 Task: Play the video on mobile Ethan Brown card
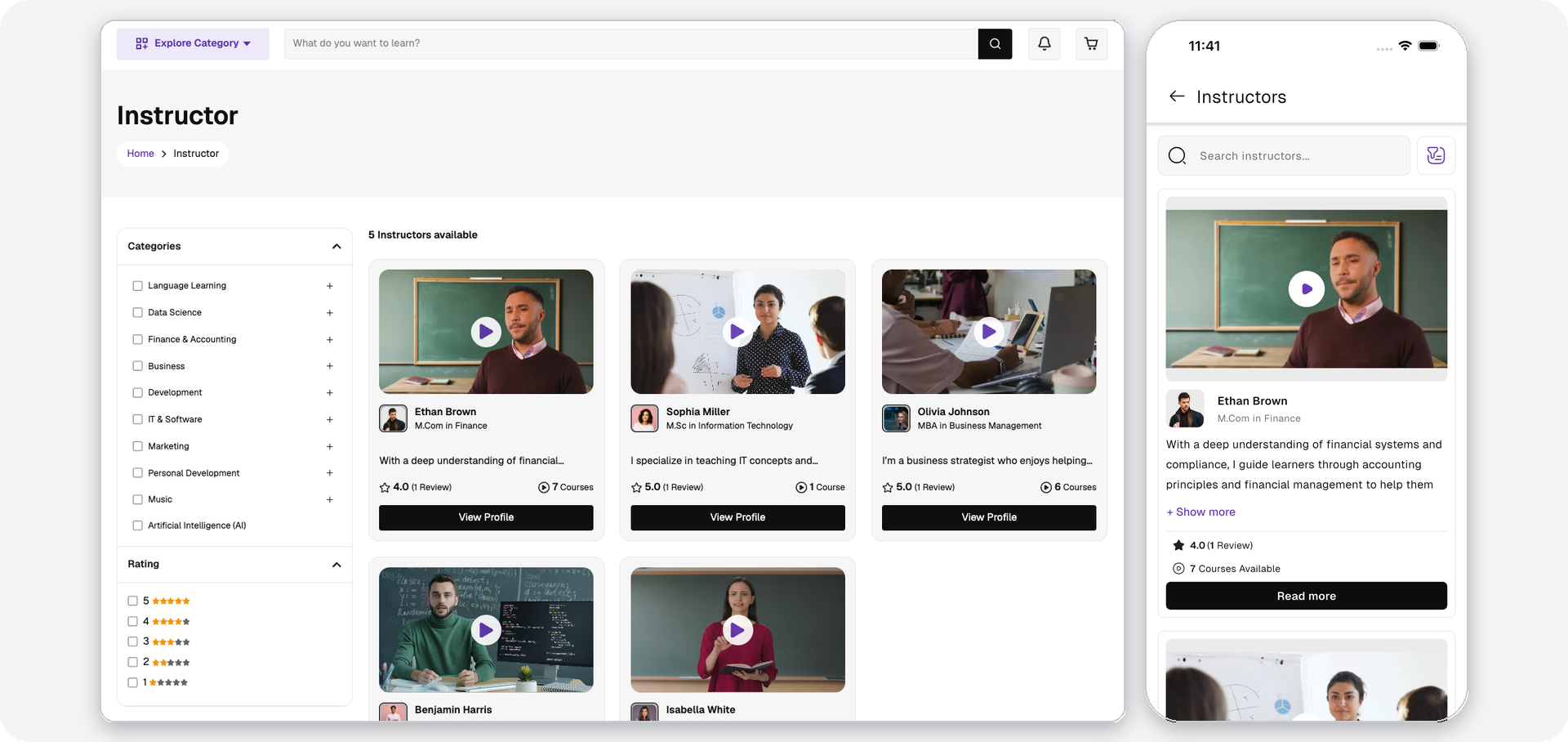coord(1307,289)
